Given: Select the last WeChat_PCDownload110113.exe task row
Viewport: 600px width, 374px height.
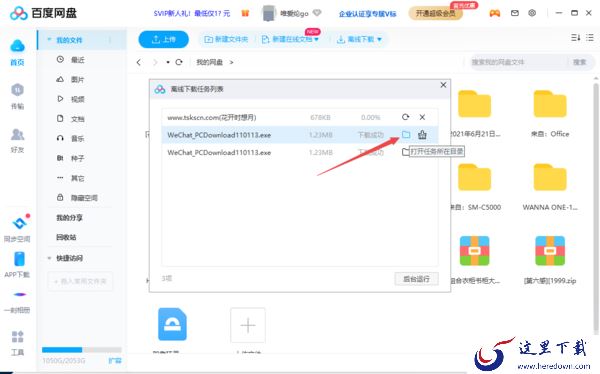Looking at the screenshot, I should pyautogui.click(x=300, y=152).
